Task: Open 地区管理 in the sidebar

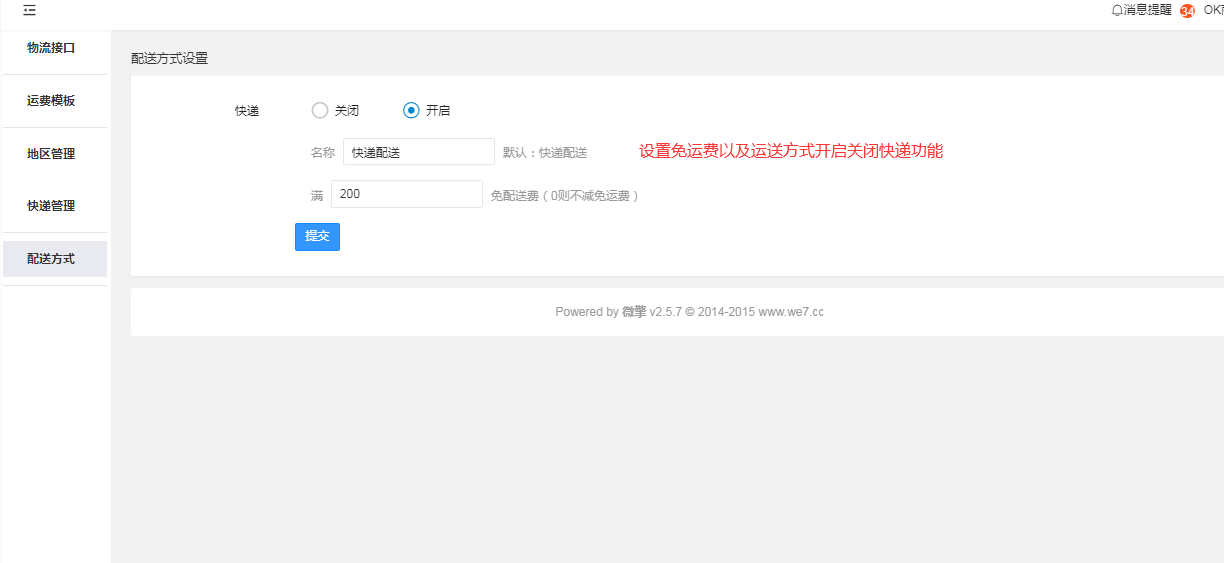Action: (51, 154)
